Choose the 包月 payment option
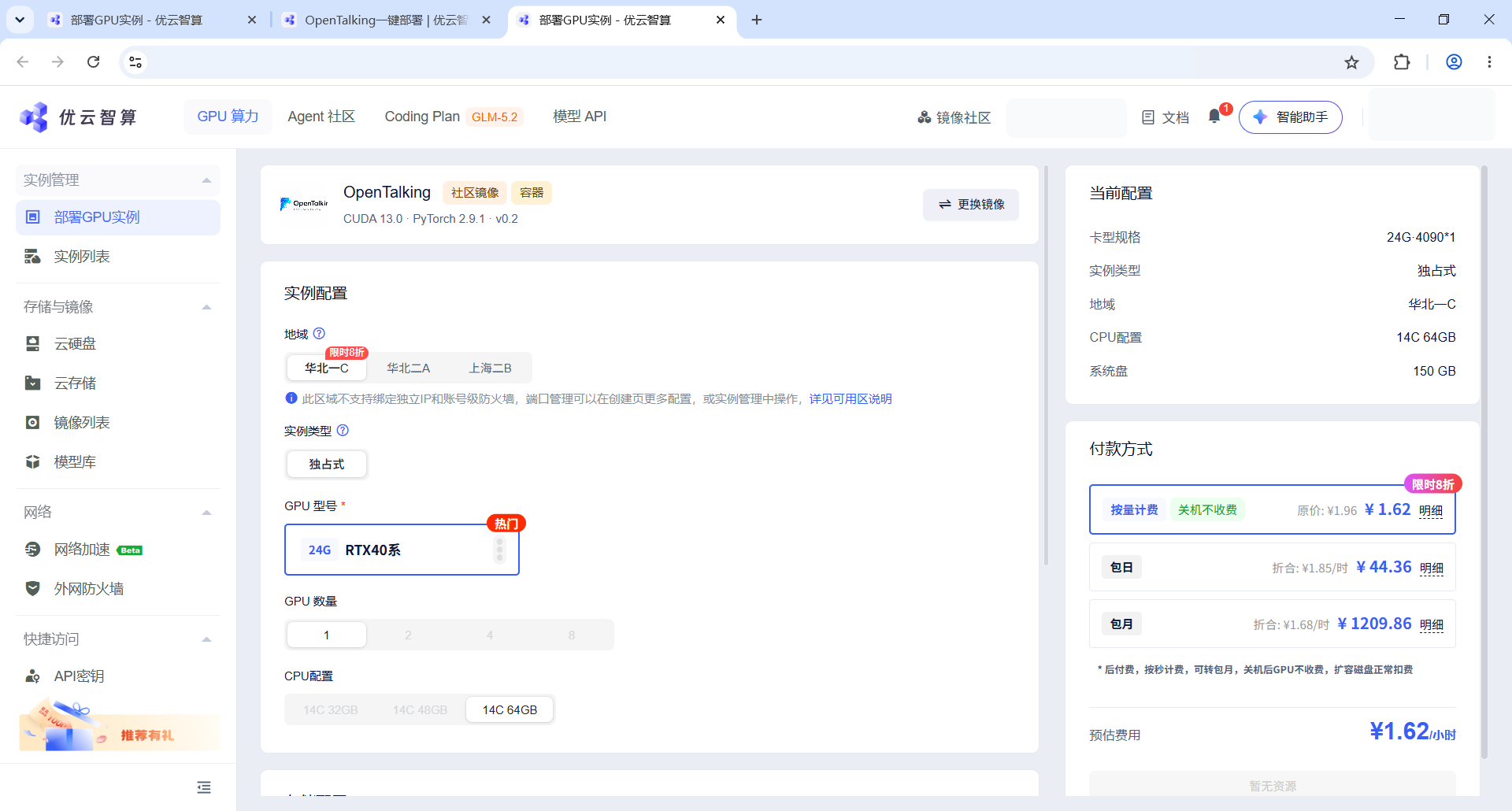 [1272, 624]
